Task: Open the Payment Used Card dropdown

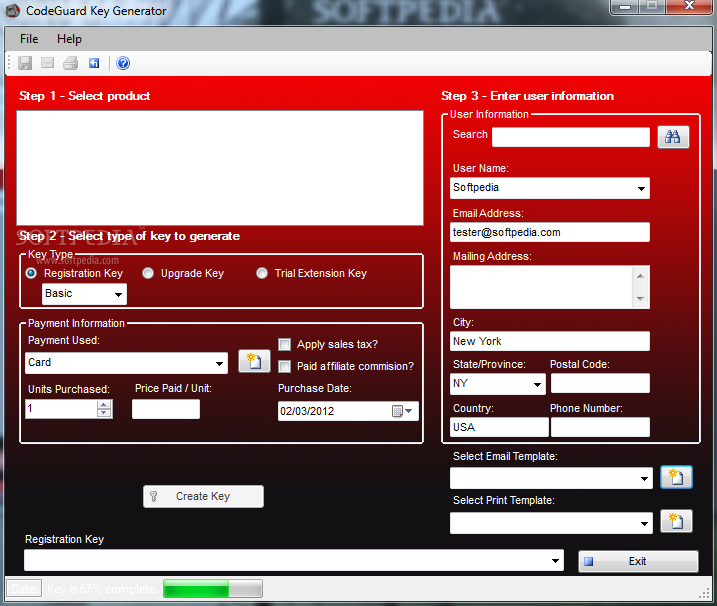Action: 219,363
